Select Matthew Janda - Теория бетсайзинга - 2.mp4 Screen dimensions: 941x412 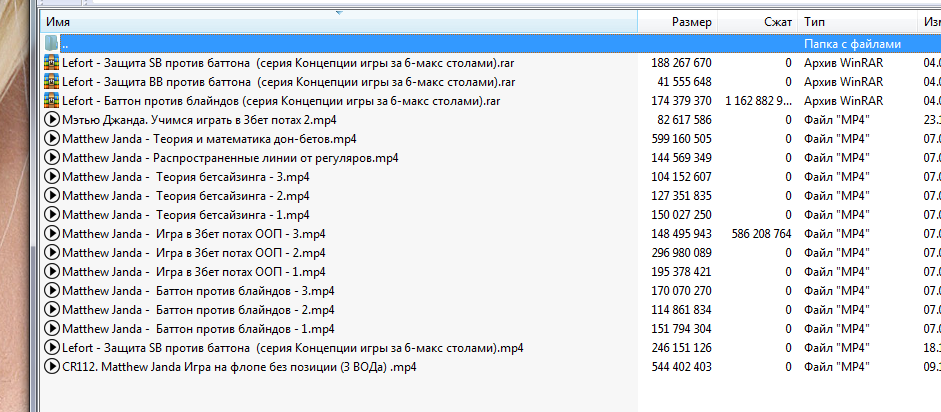pos(185,196)
